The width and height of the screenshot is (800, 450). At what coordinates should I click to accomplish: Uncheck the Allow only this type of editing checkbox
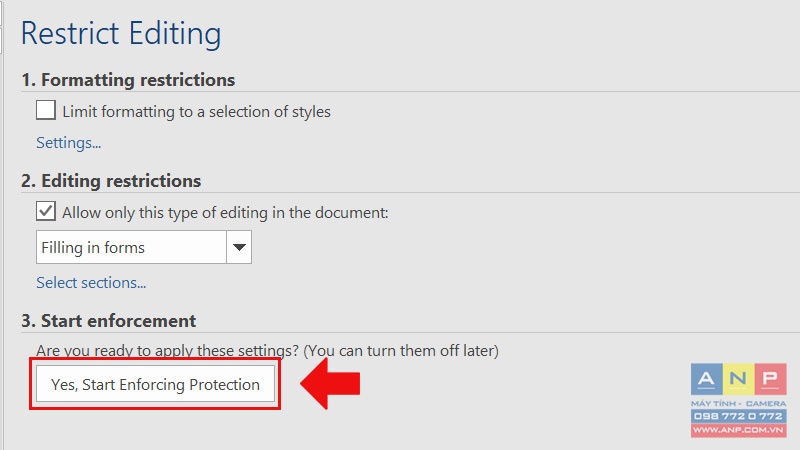click(46, 211)
